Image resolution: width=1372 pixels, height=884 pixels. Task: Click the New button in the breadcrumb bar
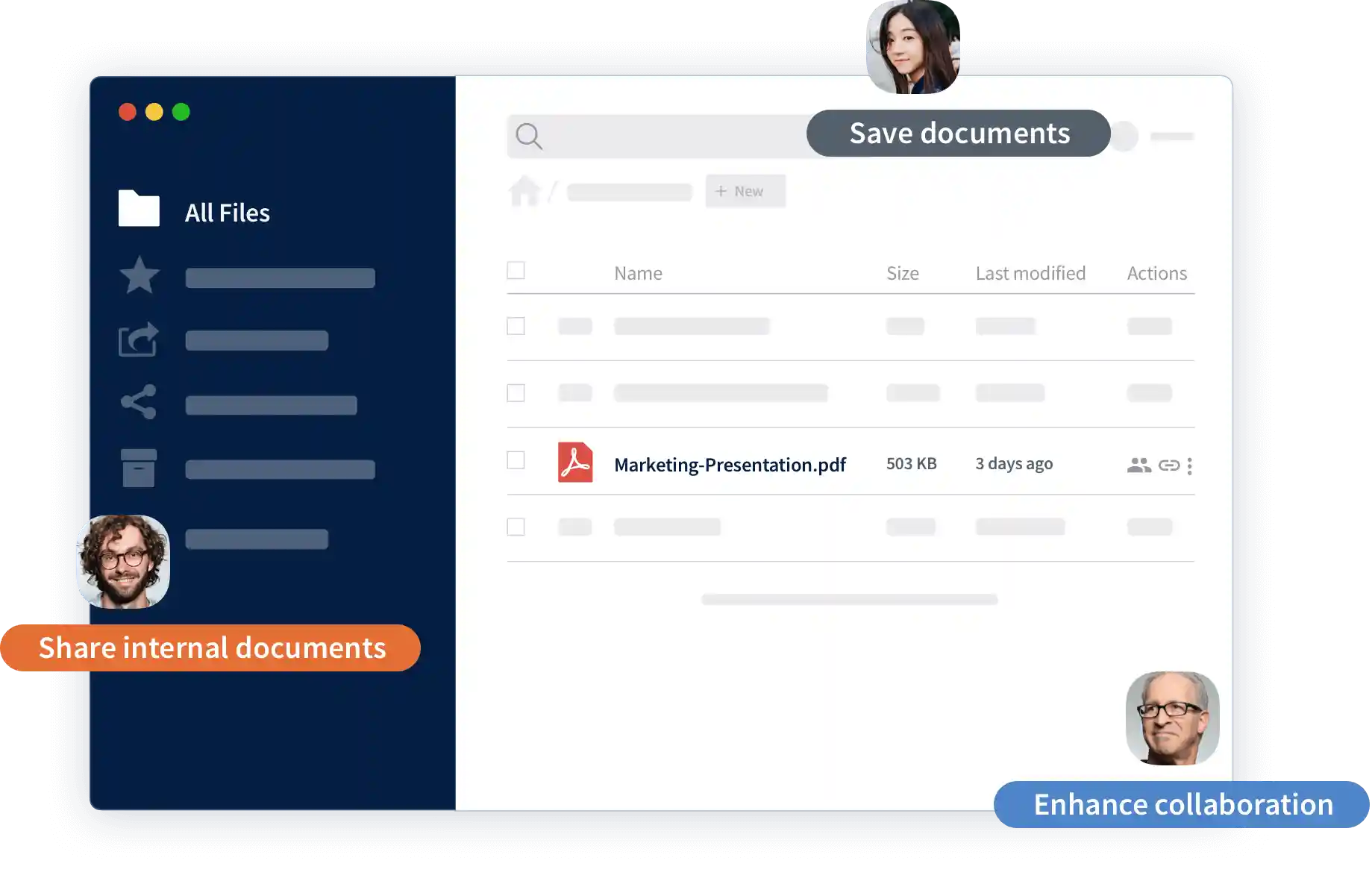pos(745,191)
